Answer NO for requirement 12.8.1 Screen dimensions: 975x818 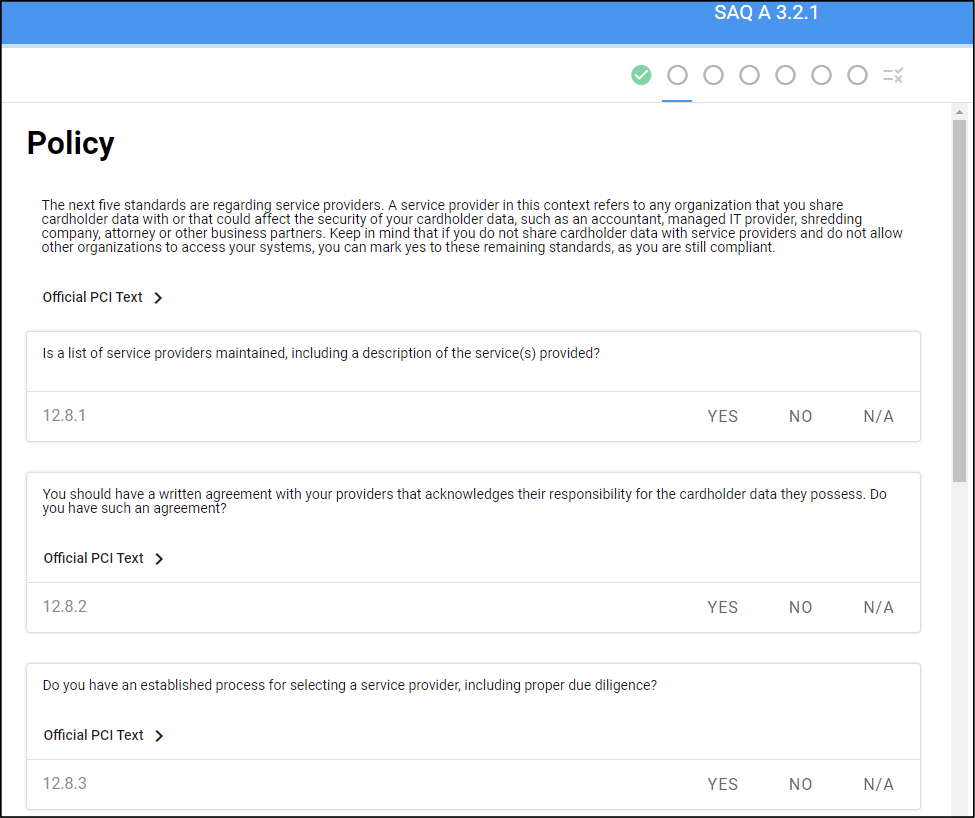pyautogui.click(x=800, y=416)
